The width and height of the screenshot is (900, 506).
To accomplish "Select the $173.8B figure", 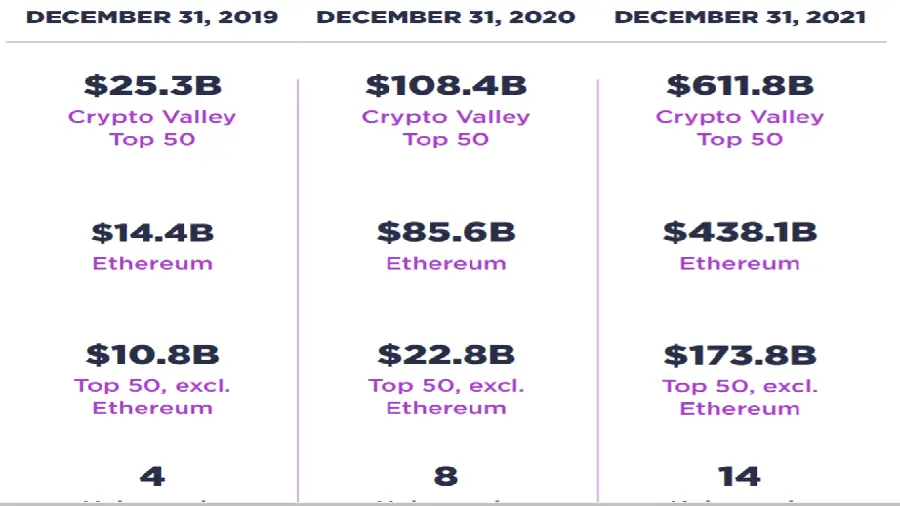I will click(740, 355).
